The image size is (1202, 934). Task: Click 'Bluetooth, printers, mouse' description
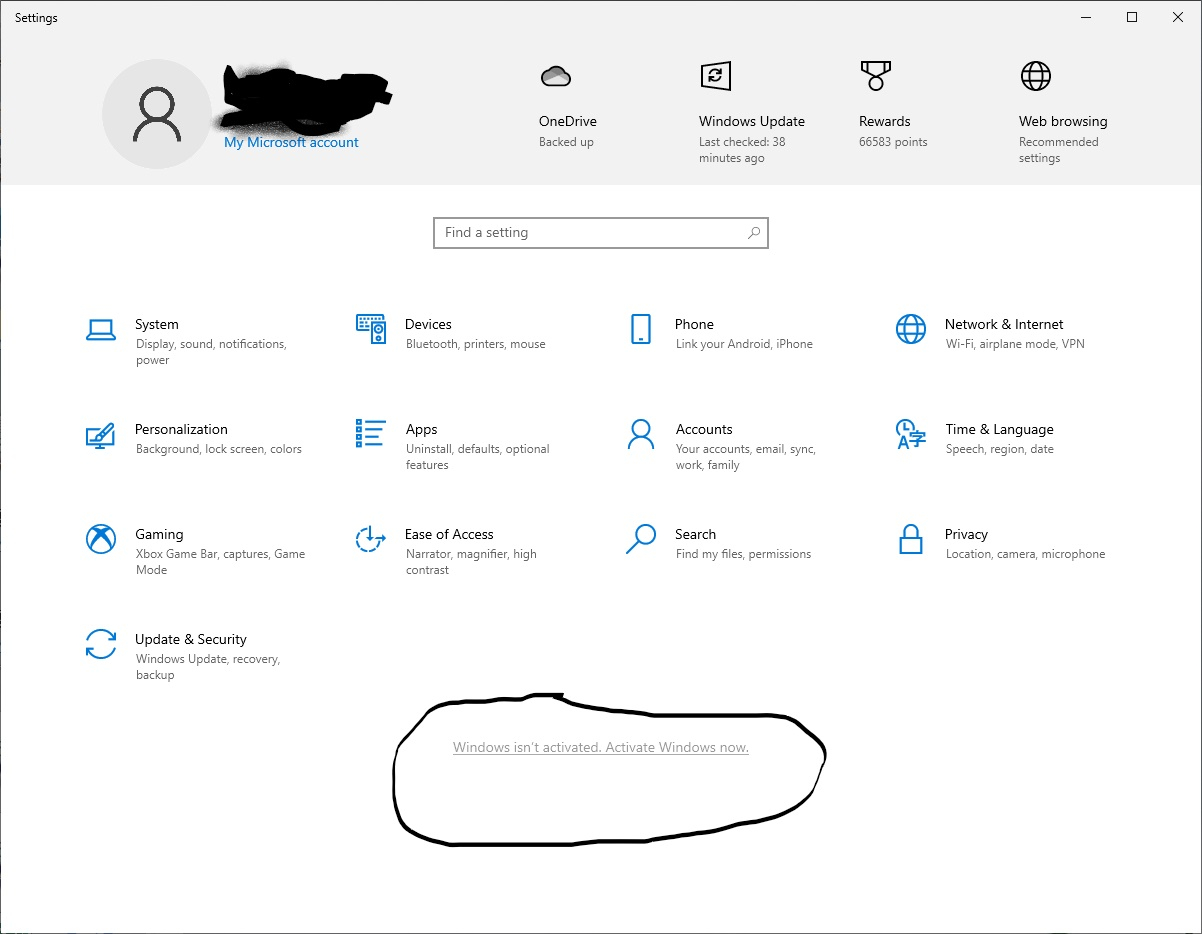pyautogui.click(x=476, y=344)
